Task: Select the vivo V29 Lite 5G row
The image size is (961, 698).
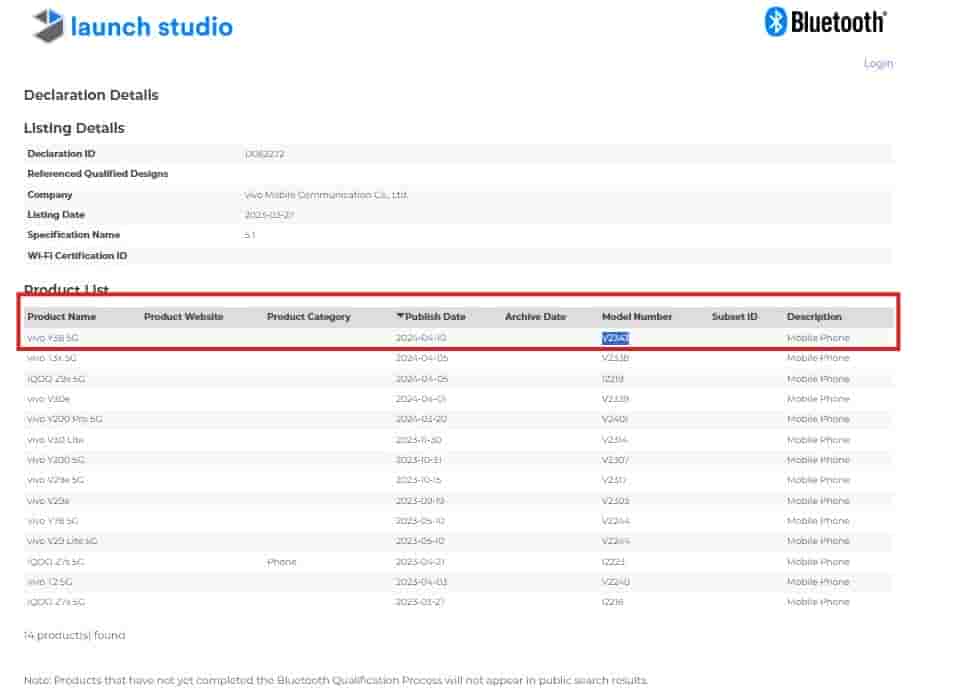Action: (x=62, y=541)
